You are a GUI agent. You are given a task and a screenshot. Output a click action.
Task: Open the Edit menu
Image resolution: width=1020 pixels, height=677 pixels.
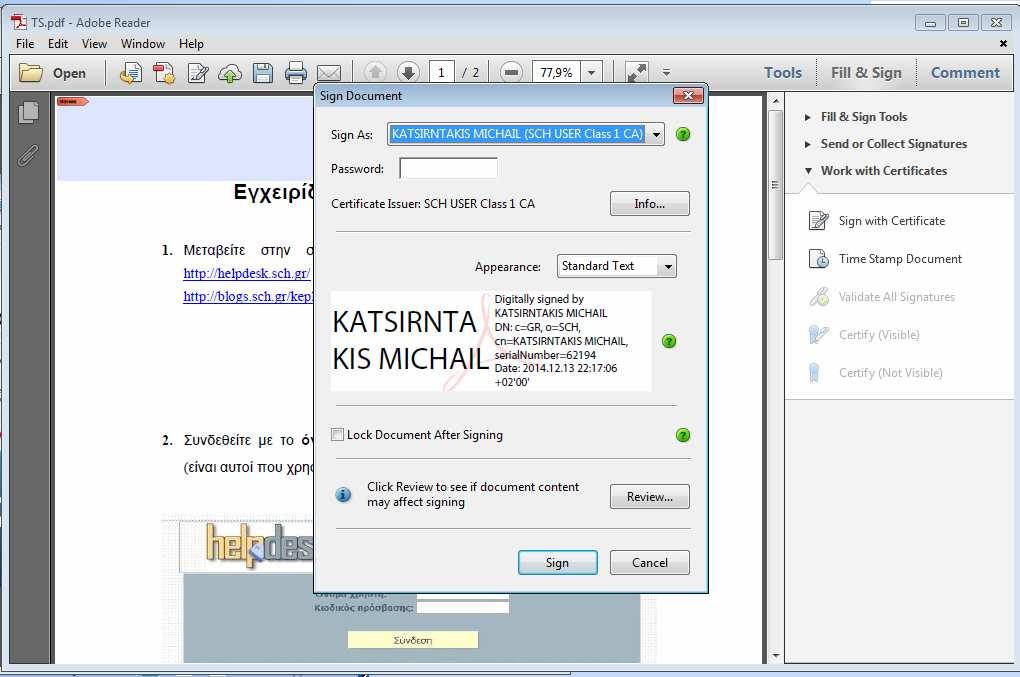coord(57,44)
